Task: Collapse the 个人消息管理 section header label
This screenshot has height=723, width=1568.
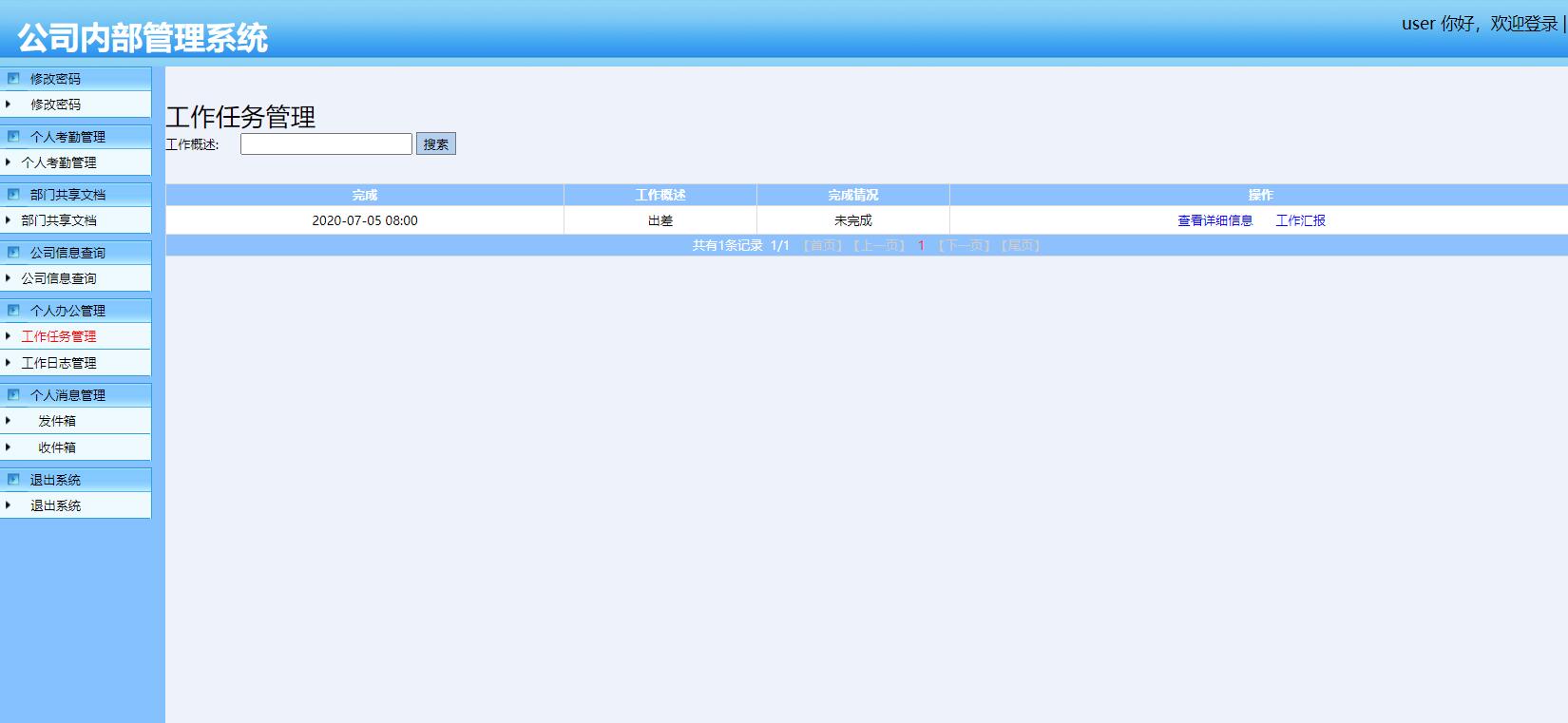Action: coord(67,395)
